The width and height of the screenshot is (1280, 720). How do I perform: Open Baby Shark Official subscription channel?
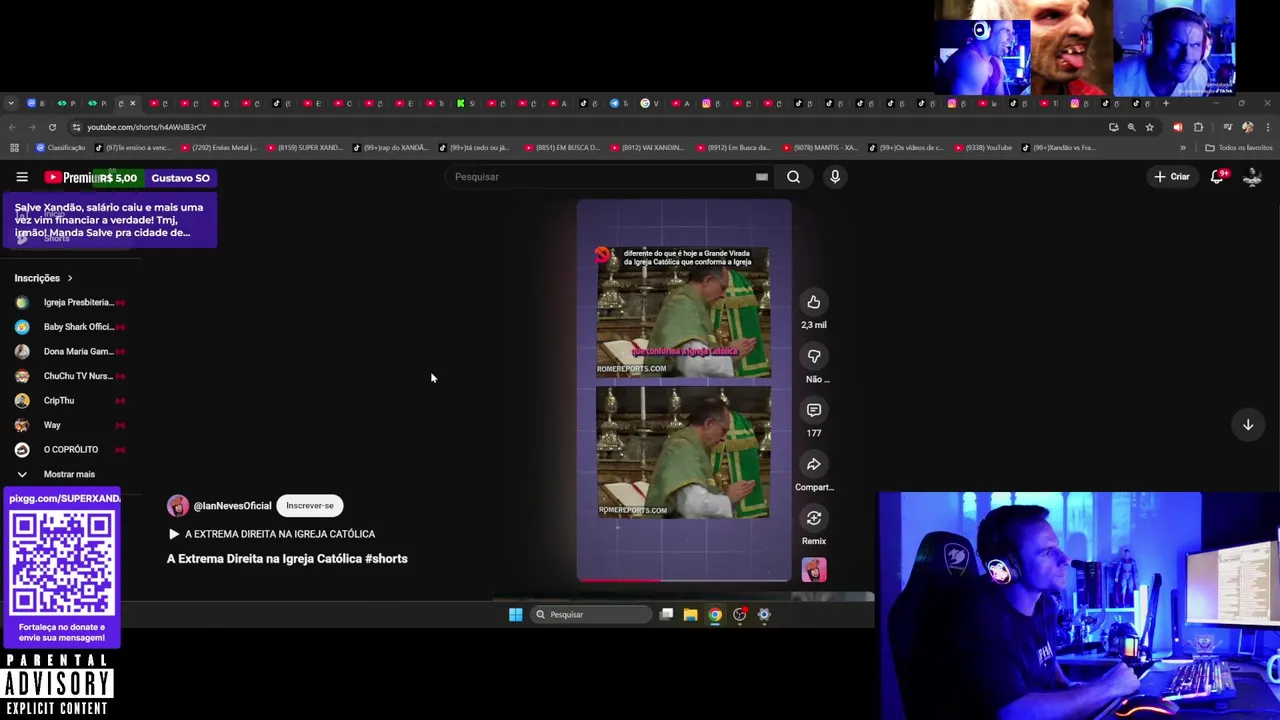coord(70,327)
